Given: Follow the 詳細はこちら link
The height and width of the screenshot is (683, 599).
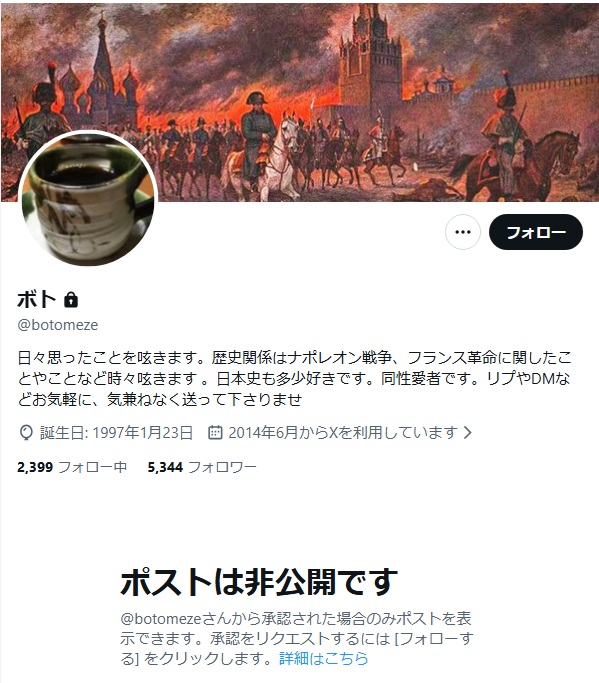Looking at the screenshot, I should click(324, 658).
